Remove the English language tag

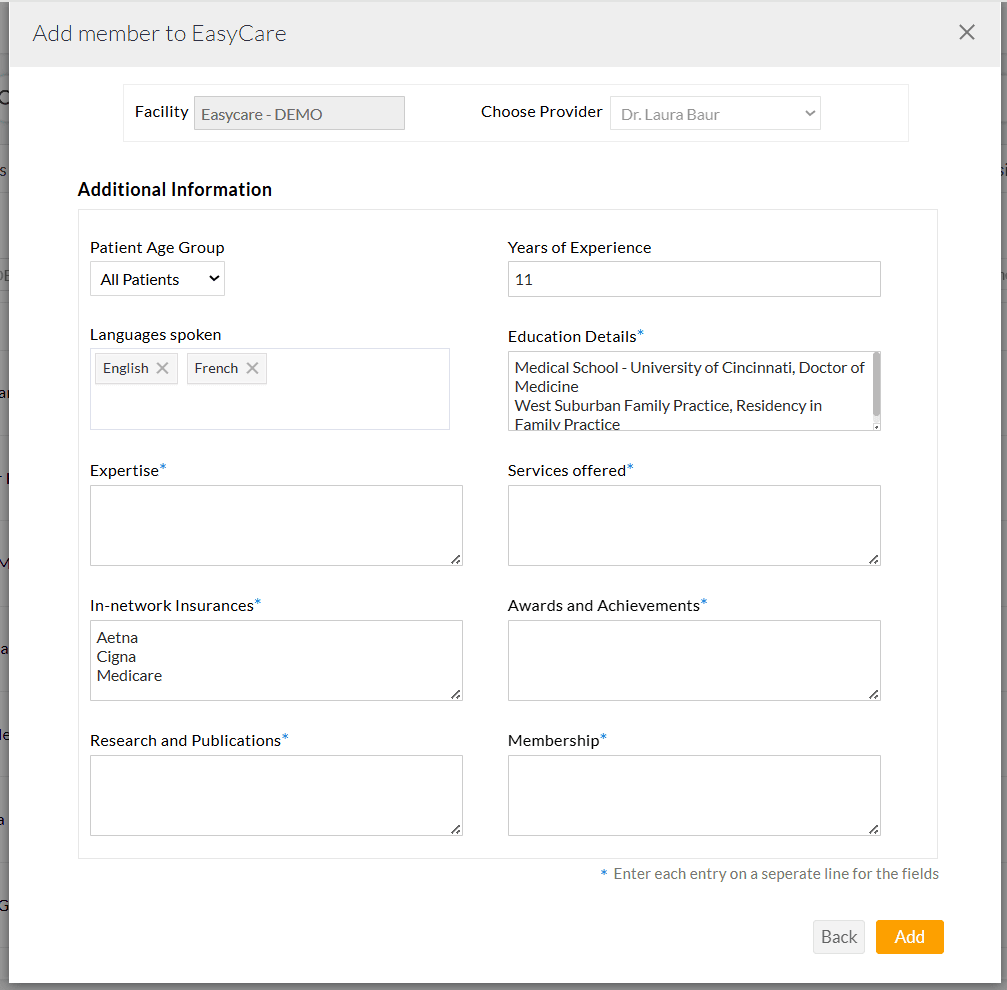click(162, 368)
